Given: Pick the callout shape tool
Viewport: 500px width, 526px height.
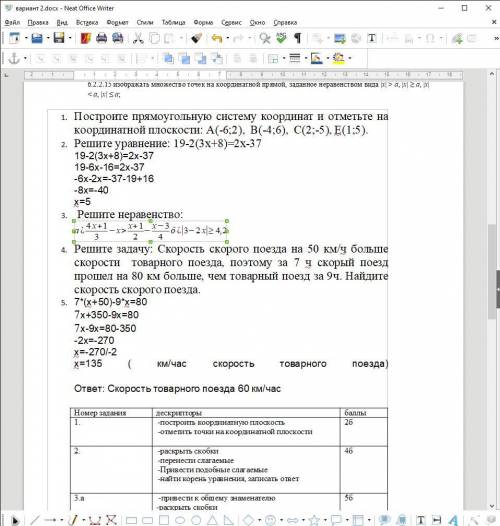Looking at the screenshot, I should [x=336, y=520].
